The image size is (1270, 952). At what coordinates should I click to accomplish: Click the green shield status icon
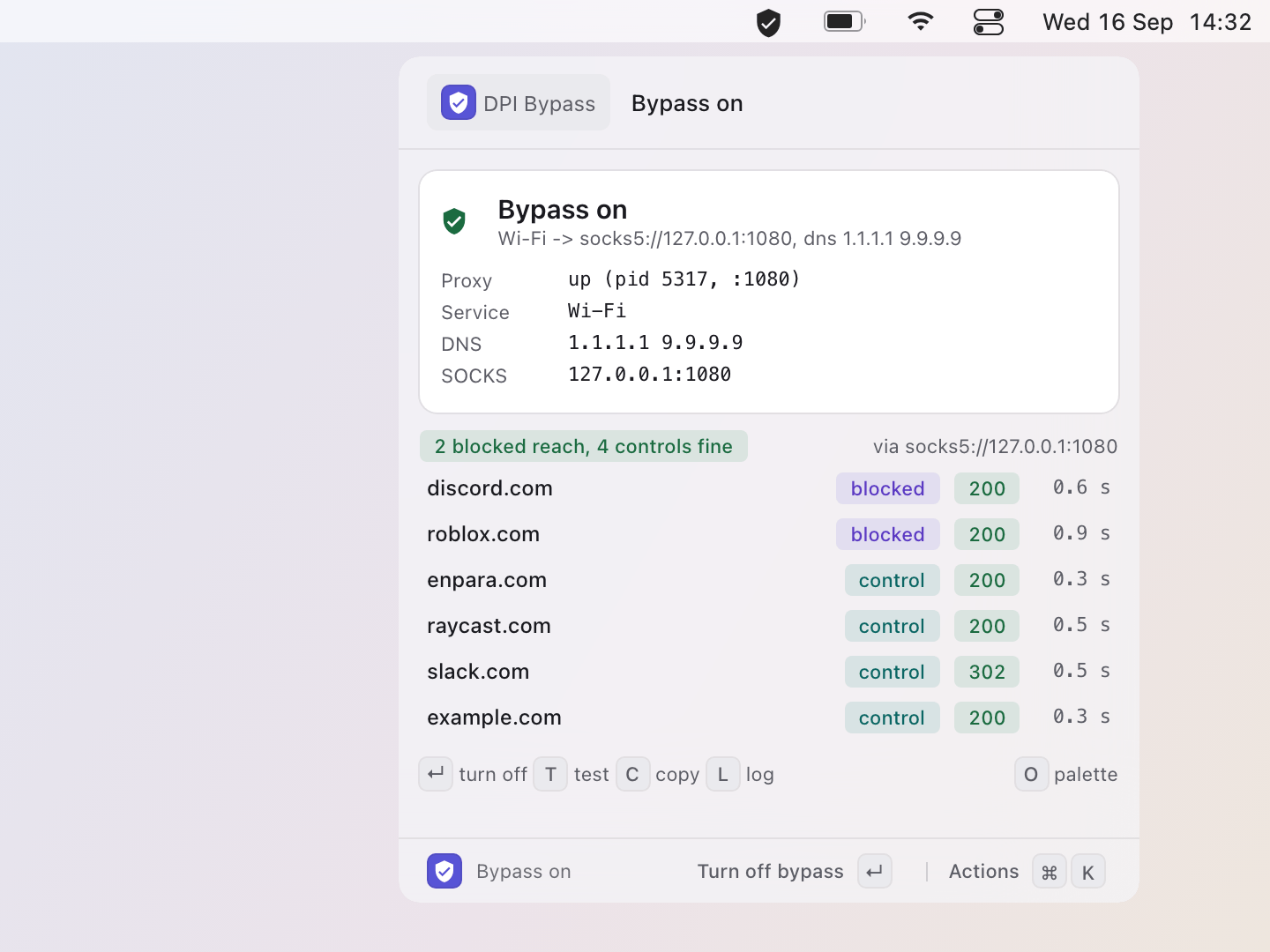454,221
